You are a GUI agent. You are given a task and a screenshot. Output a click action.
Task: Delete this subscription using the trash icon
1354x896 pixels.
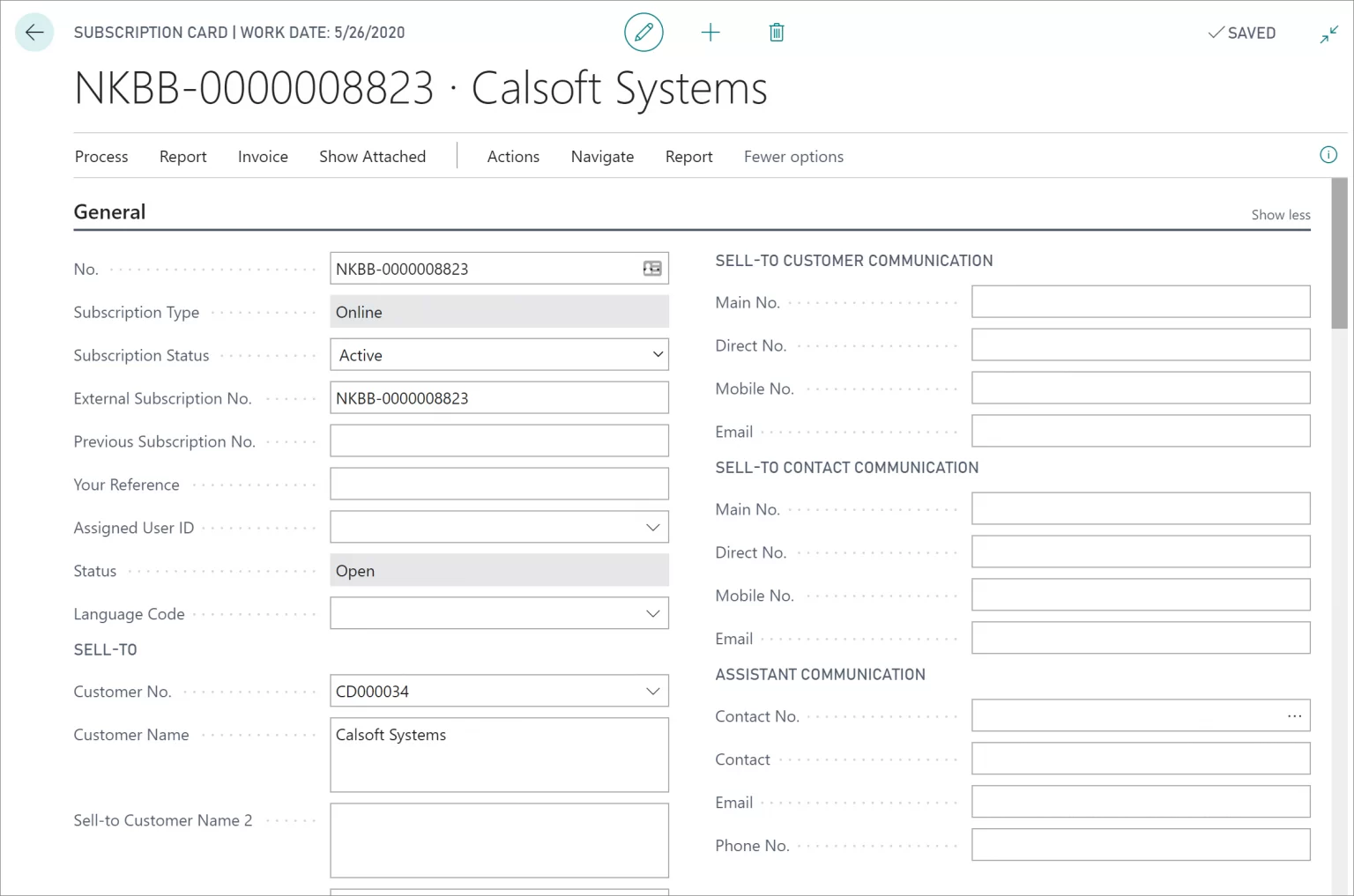point(776,32)
